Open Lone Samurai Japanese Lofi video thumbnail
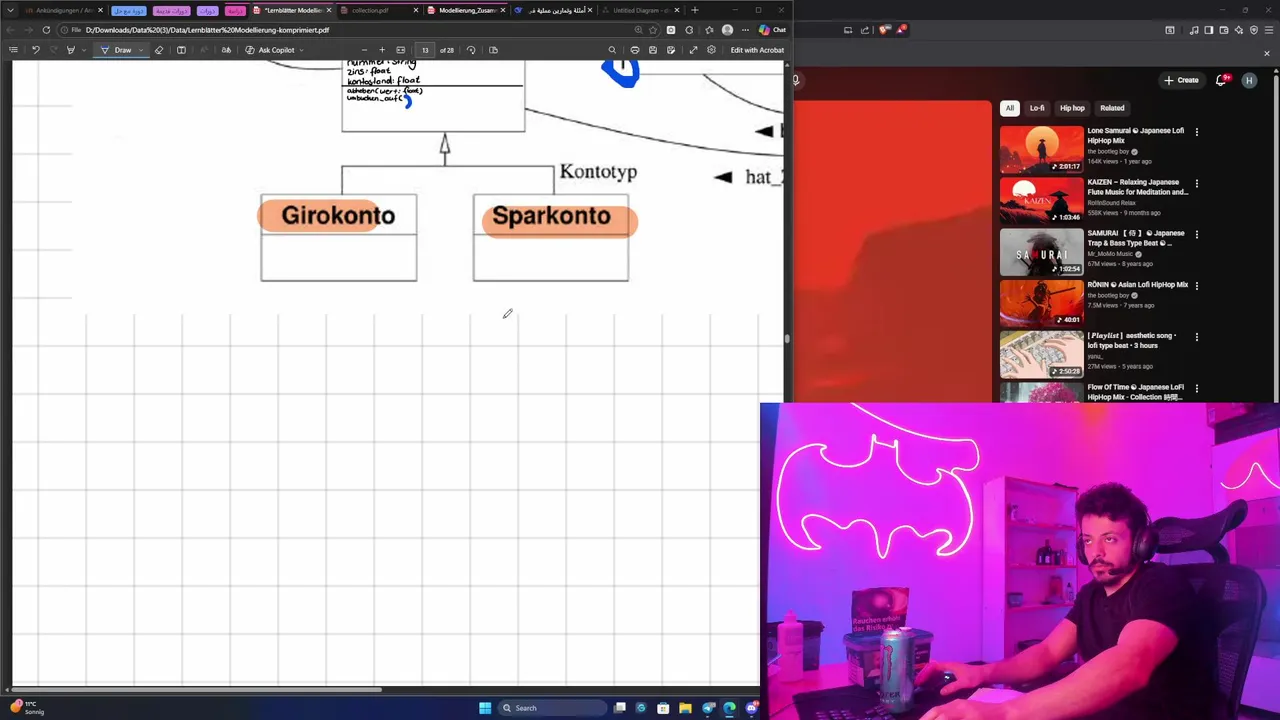This screenshot has height=720, width=1280. (x=1041, y=149)
